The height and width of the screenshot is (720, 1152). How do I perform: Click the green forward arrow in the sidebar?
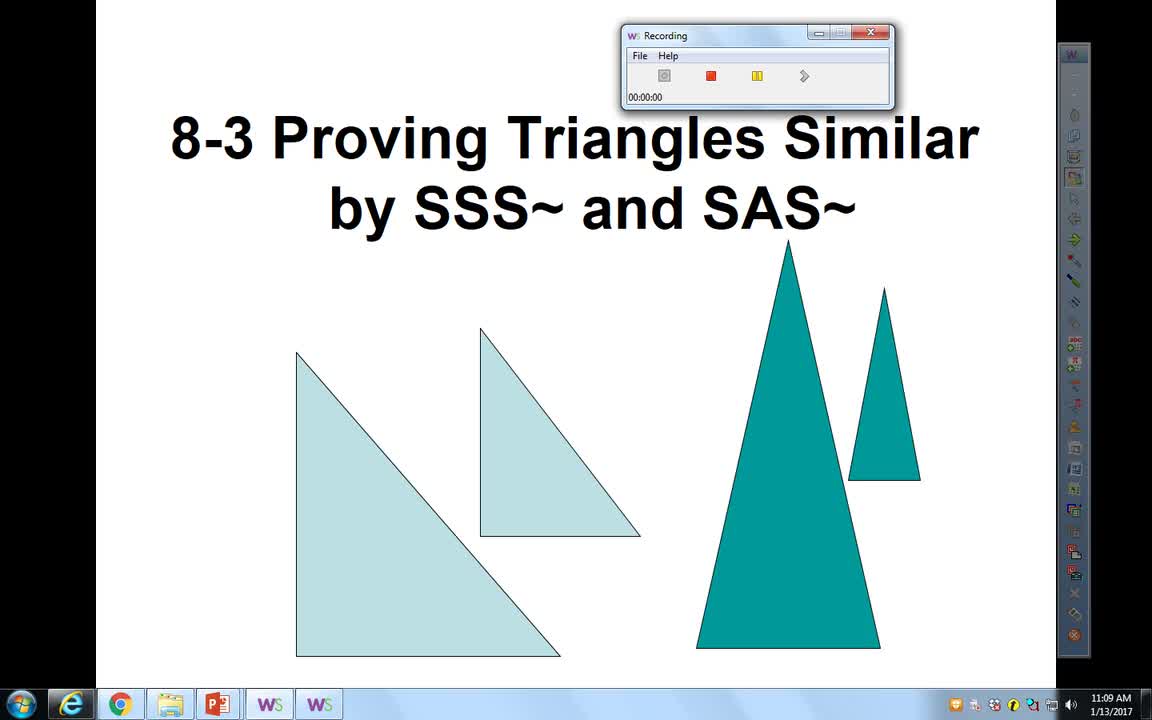pyautogui.click(x=1074, y=240)
